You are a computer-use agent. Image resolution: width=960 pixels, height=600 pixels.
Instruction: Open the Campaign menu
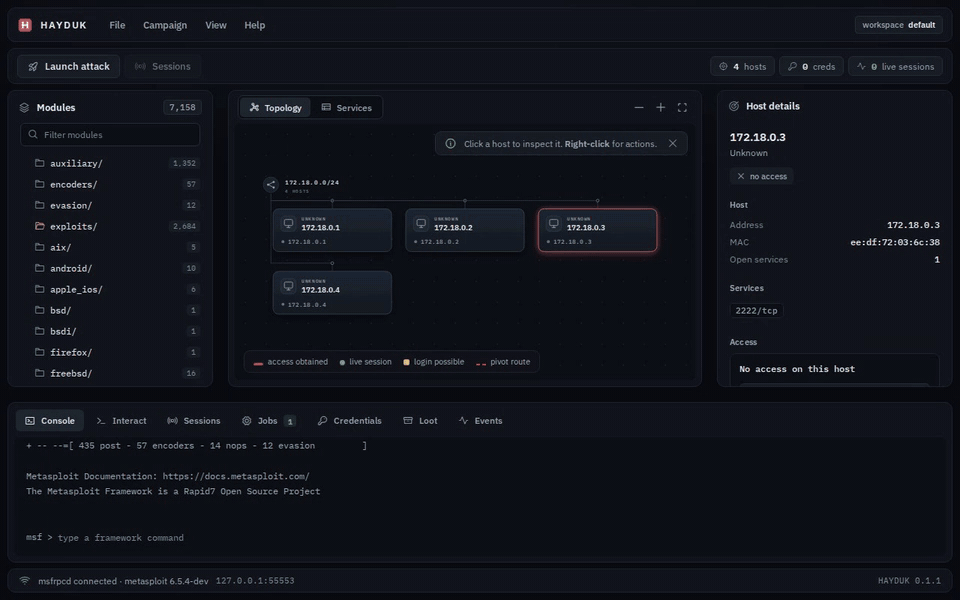point(165,25)
